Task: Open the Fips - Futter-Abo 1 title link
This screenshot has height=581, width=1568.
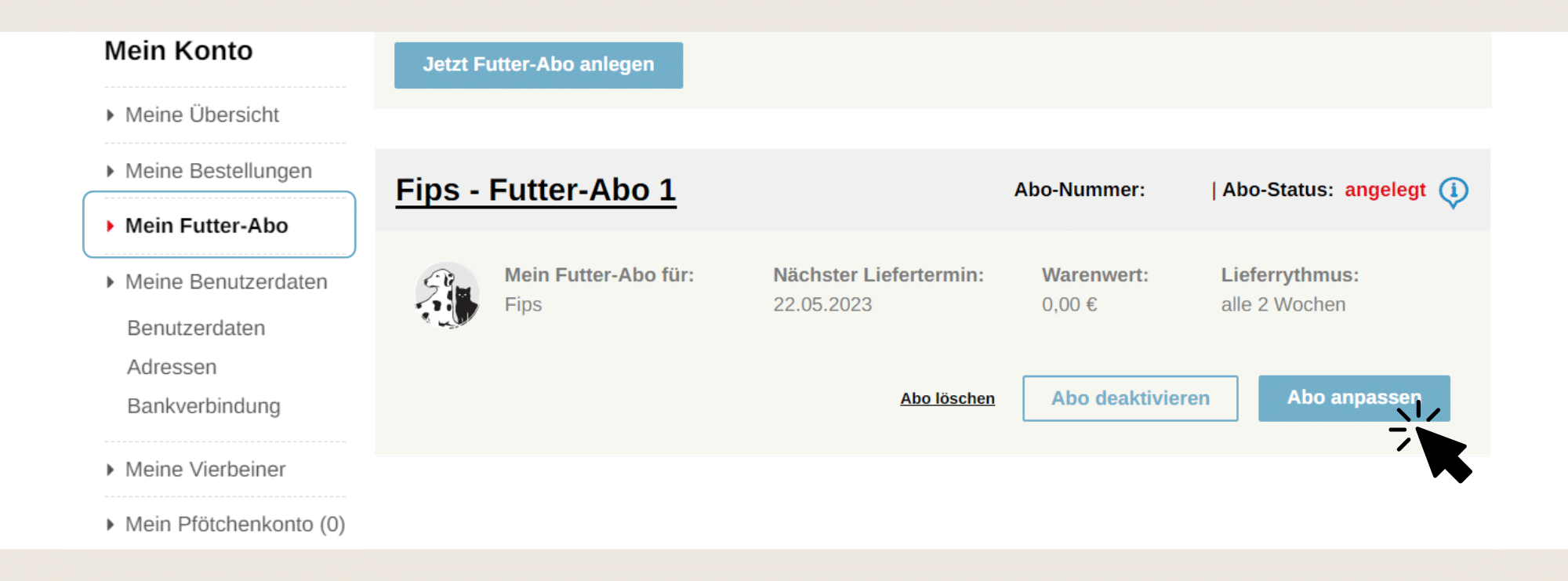Action: point(535,191)
